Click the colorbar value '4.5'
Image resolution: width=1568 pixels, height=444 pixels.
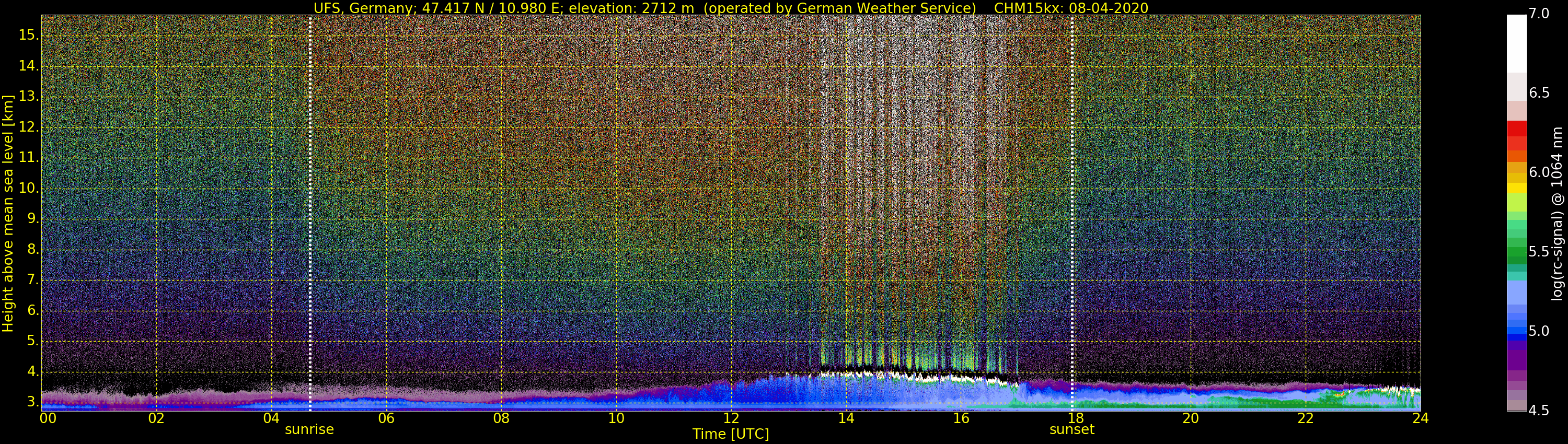1539,411
